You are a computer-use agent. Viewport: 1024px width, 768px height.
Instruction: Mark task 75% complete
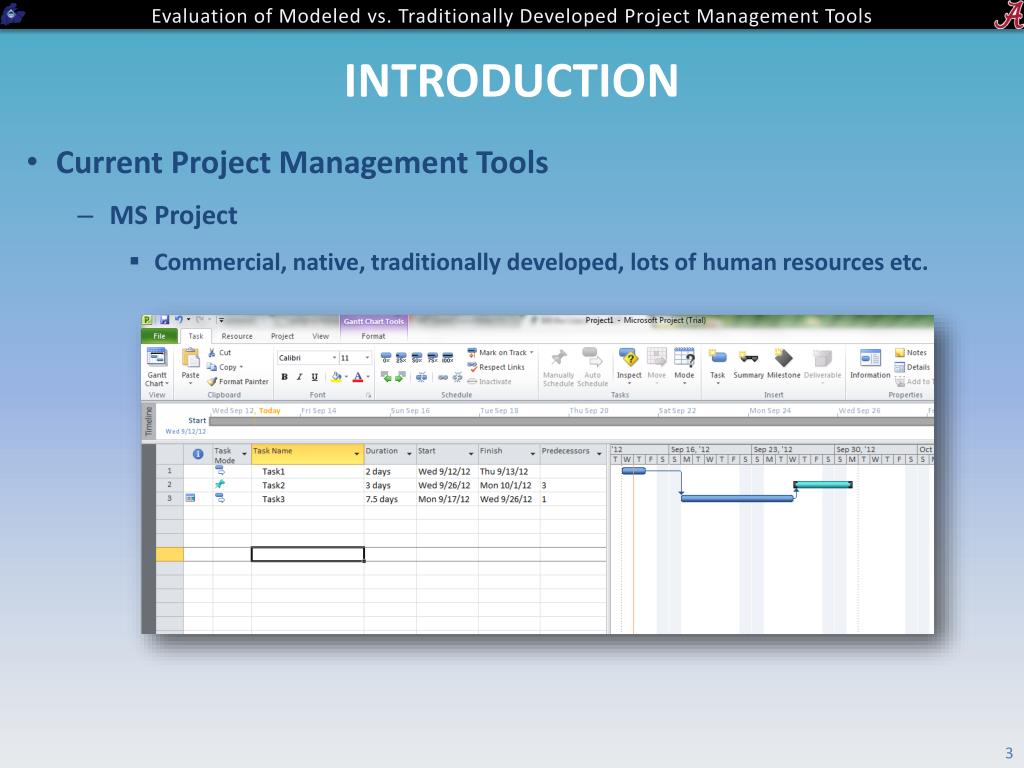[x=432, y=358]
